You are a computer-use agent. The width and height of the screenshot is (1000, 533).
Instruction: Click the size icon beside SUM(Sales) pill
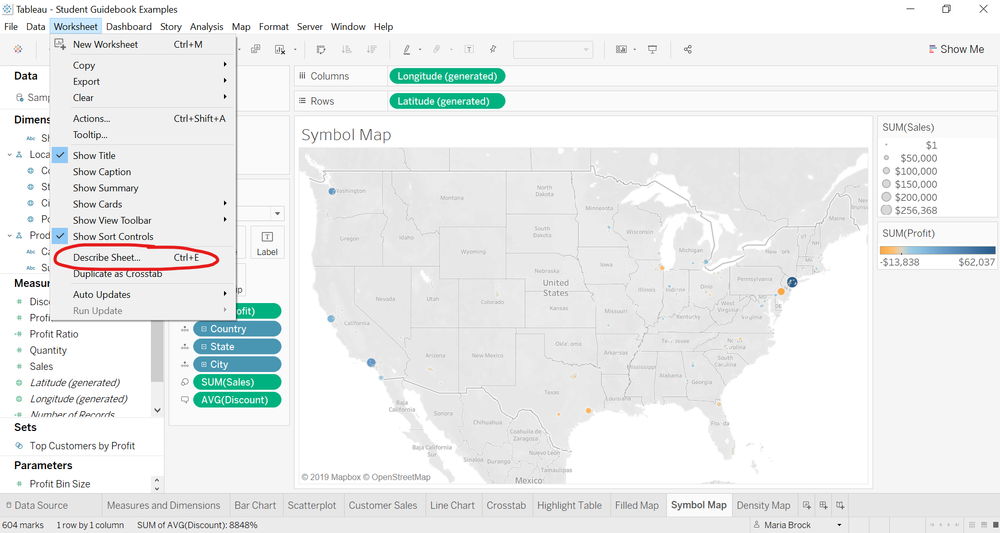coord(184,382)
